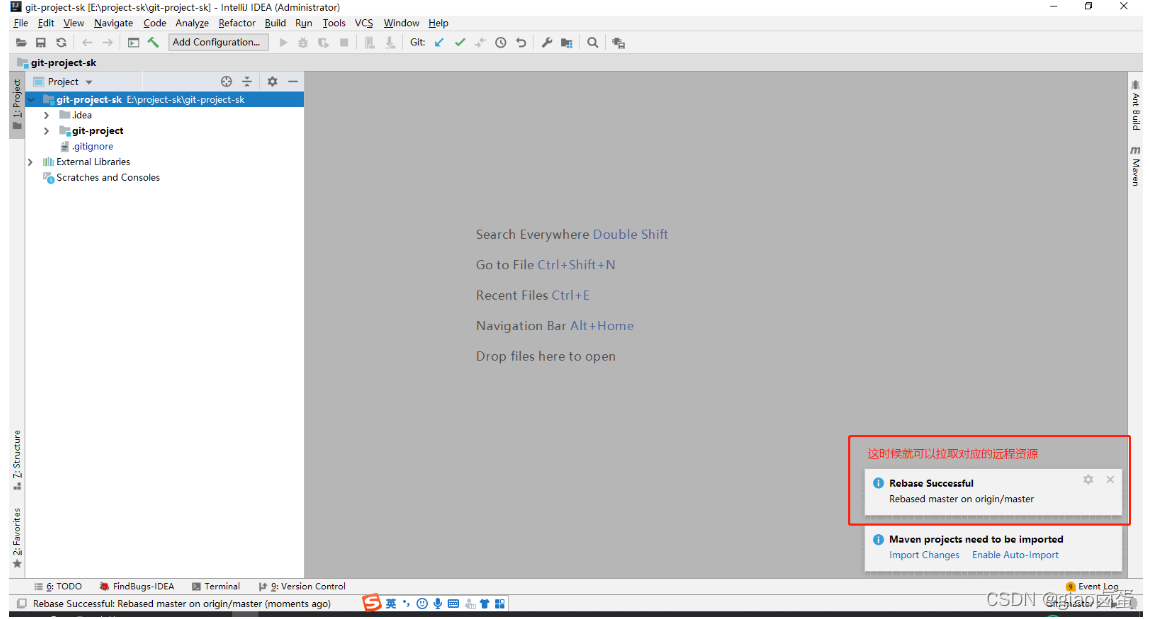Open Rebase notification gear settings

click(x=1088, y=479)
